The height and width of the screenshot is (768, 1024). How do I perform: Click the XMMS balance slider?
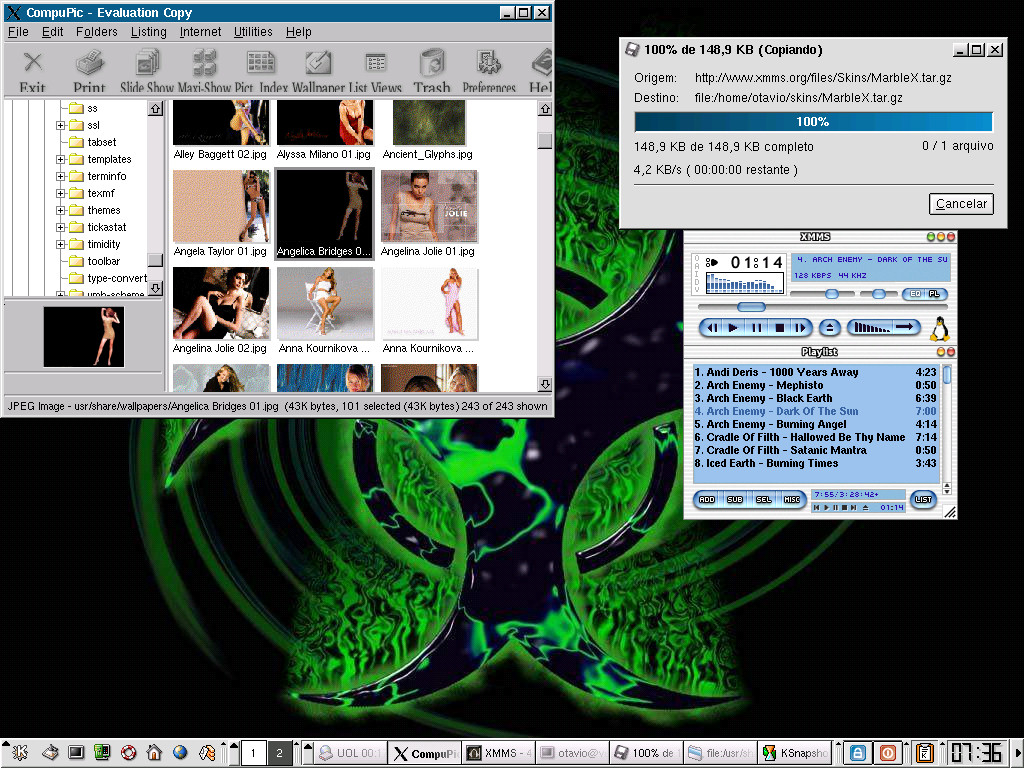pyautogui.click(x=879, y=294)
